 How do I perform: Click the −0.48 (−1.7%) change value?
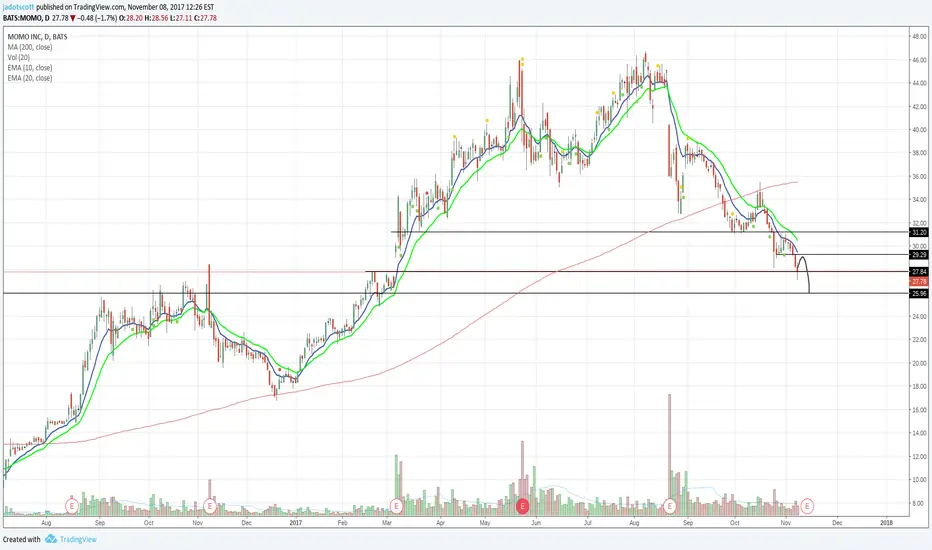97,18
